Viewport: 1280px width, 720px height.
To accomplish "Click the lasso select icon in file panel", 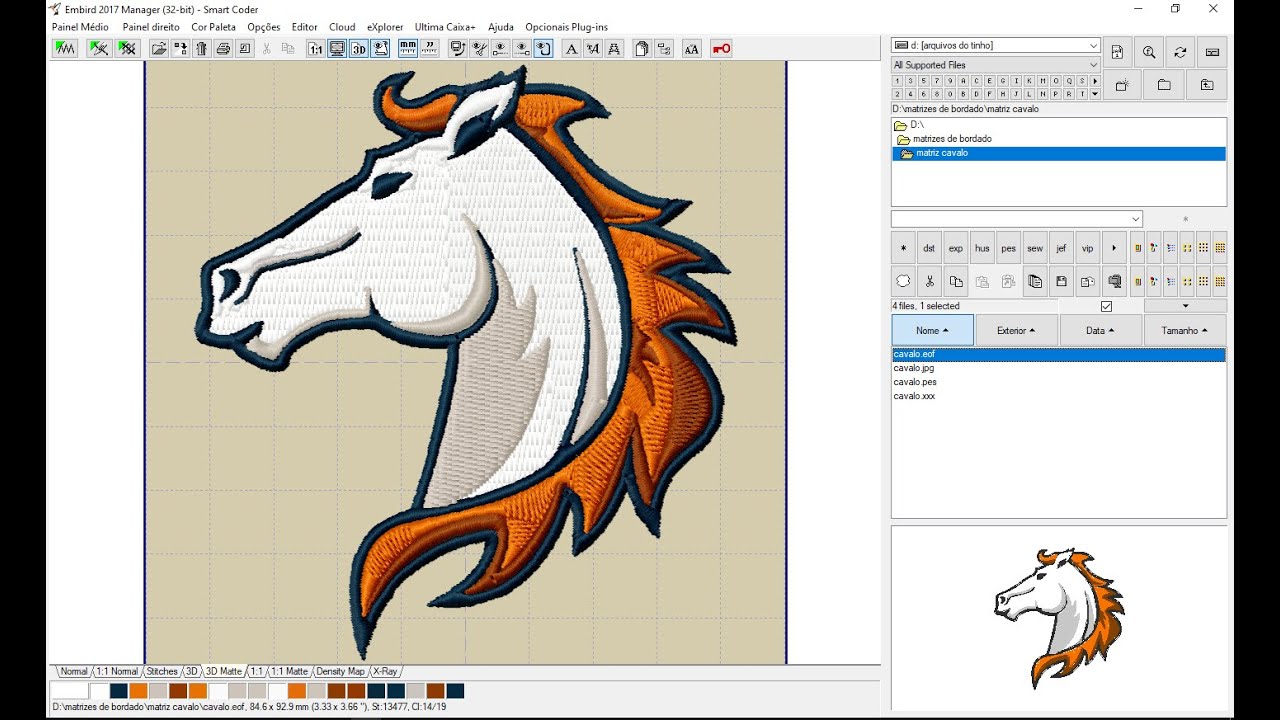I will pyautogui.click(x=903, y=281).
